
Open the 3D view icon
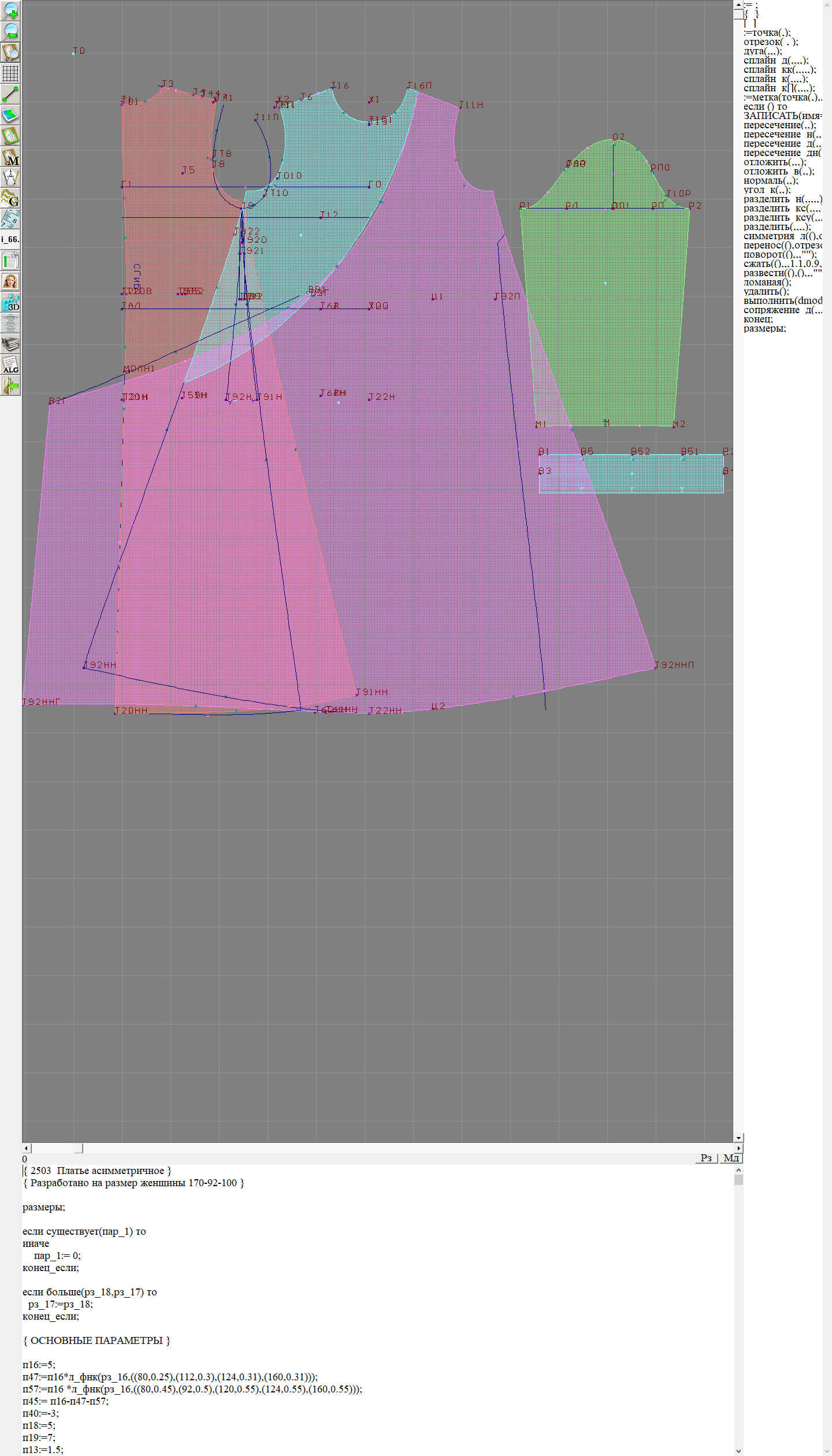10,303
